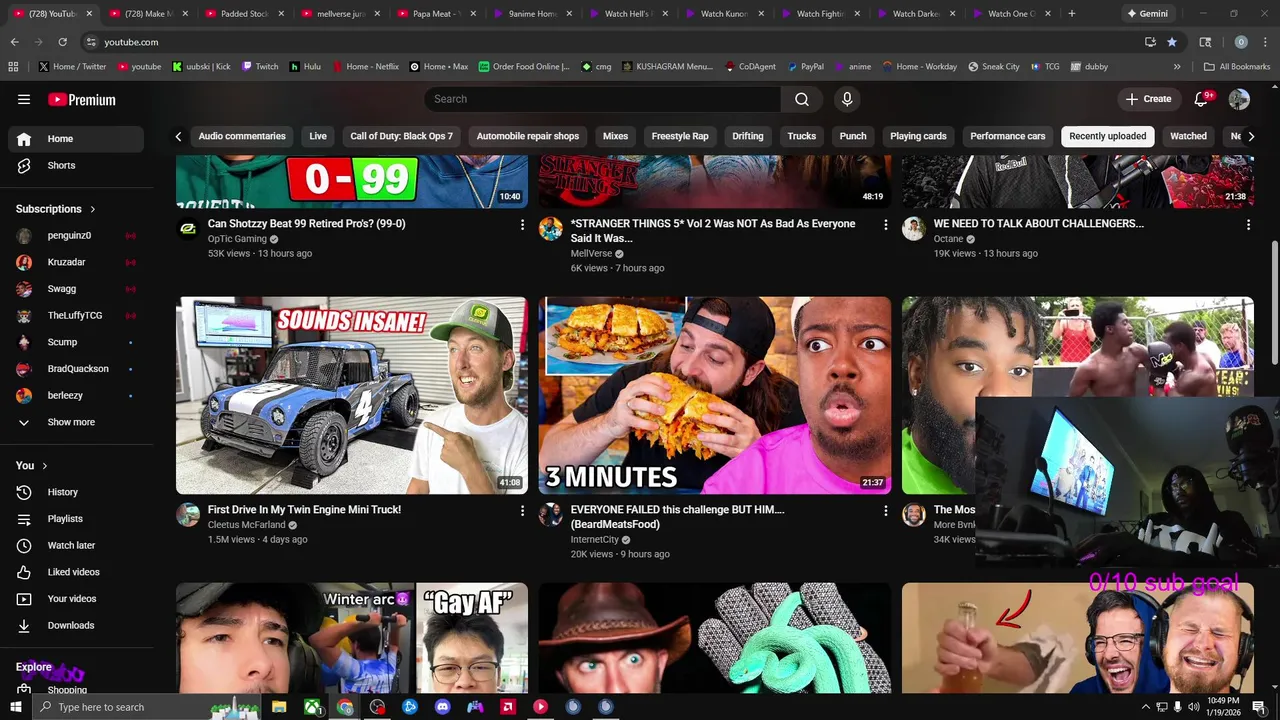Select the Automobile repair shops chip
The width and height of the screenshot is (1280, 720).
coord(528,136)
